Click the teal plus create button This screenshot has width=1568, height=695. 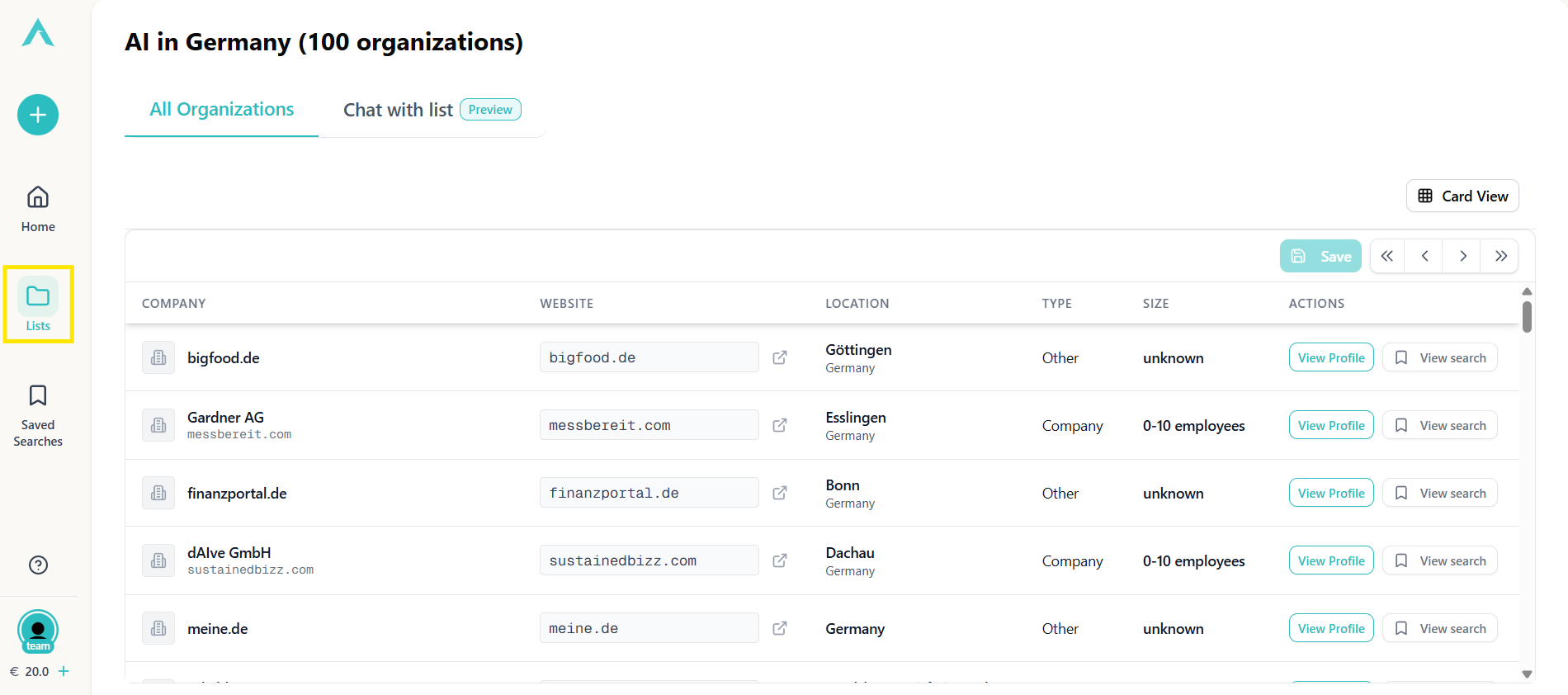coord(38,115)
